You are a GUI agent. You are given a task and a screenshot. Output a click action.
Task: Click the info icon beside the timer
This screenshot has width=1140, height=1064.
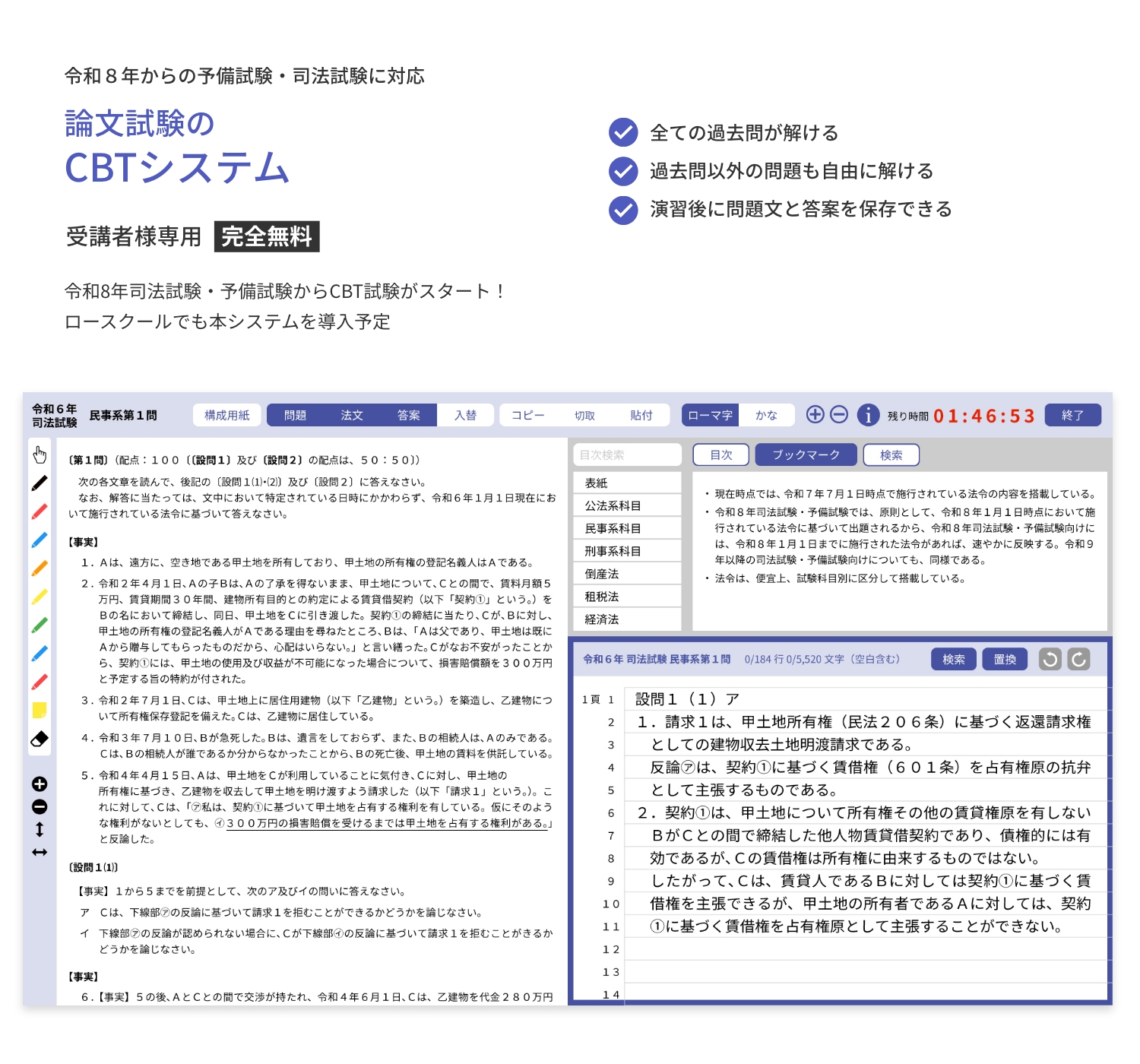click(868, 415)
